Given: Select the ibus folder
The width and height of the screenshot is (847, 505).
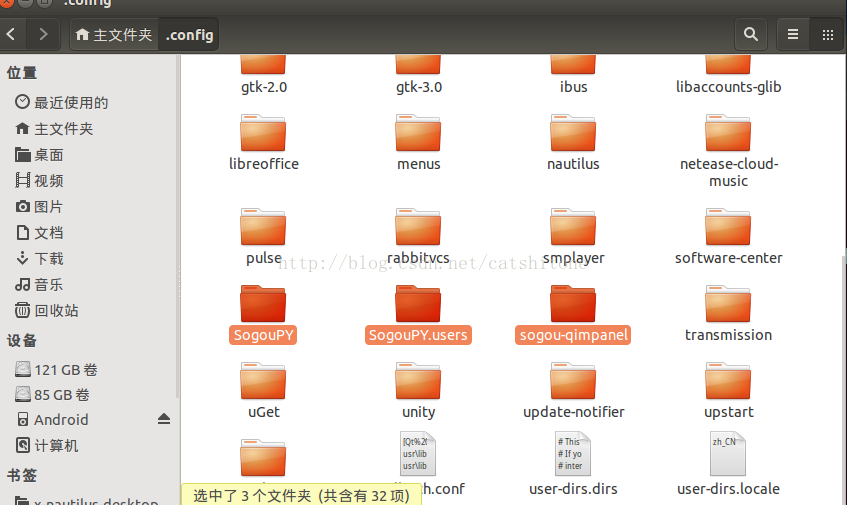Looking at the screenshot, I should pos(573,76).
